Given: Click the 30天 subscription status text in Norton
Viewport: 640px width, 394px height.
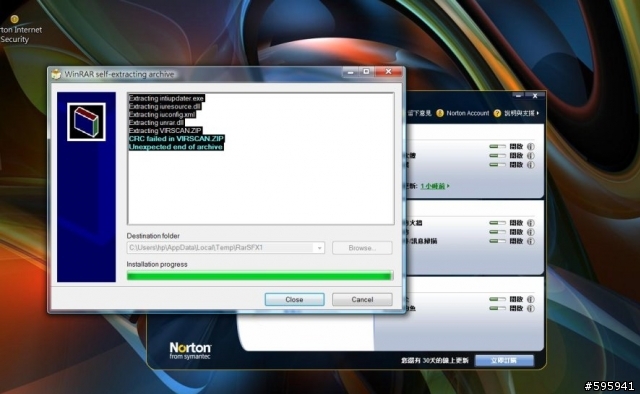Looking at the screenshot, I should (435, 361).
